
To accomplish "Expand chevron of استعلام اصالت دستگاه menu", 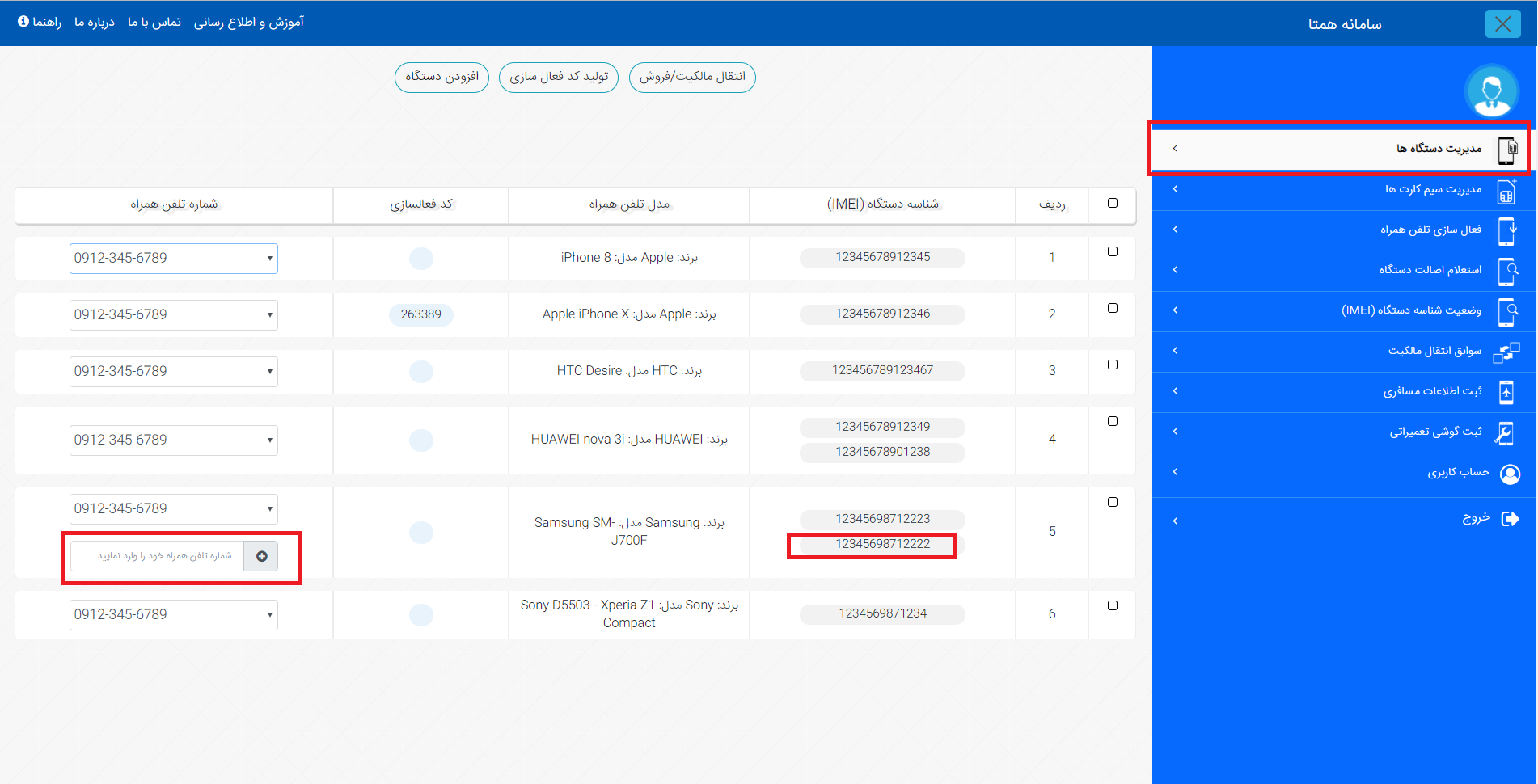I will click(x=1175, y=270).
